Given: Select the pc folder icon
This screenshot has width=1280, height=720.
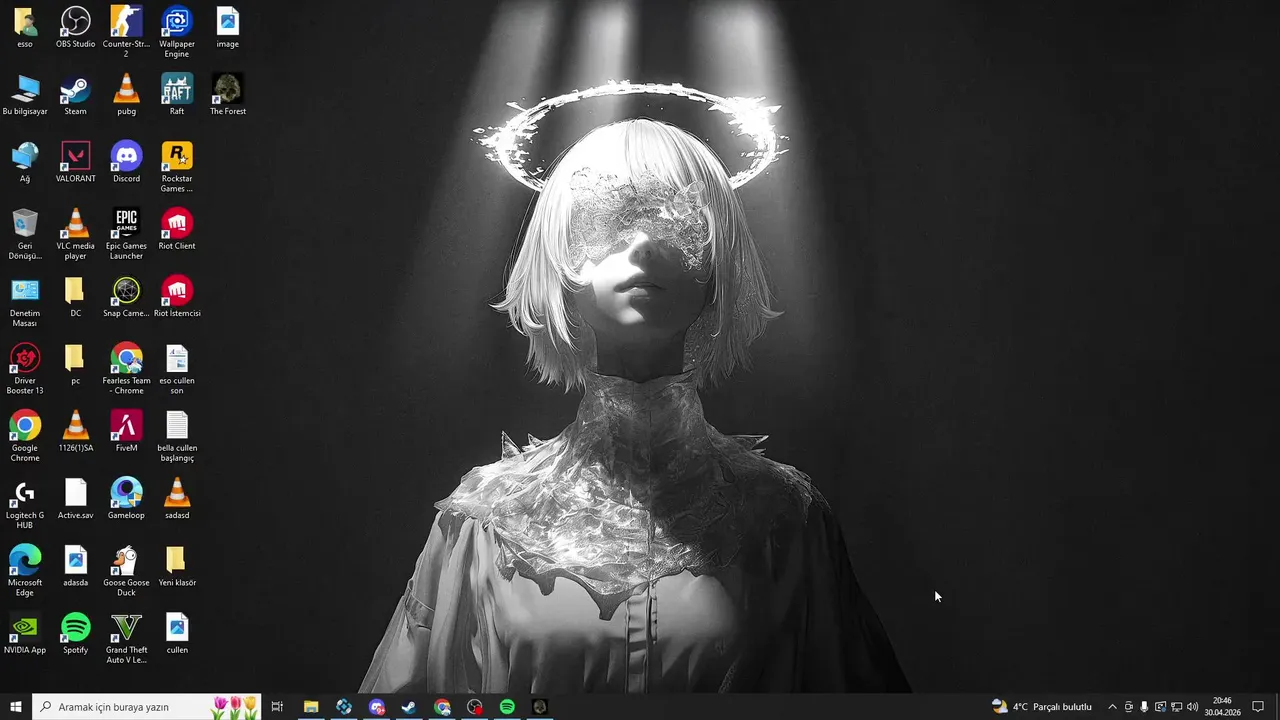Looking at the screenshot, I should (76, 363).
